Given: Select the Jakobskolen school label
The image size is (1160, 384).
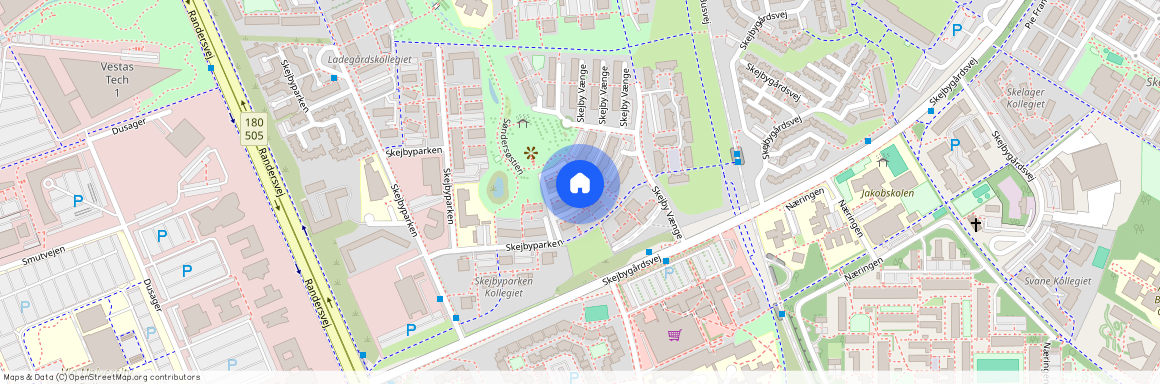Looking at the screenshot, I should click(888, 193).
